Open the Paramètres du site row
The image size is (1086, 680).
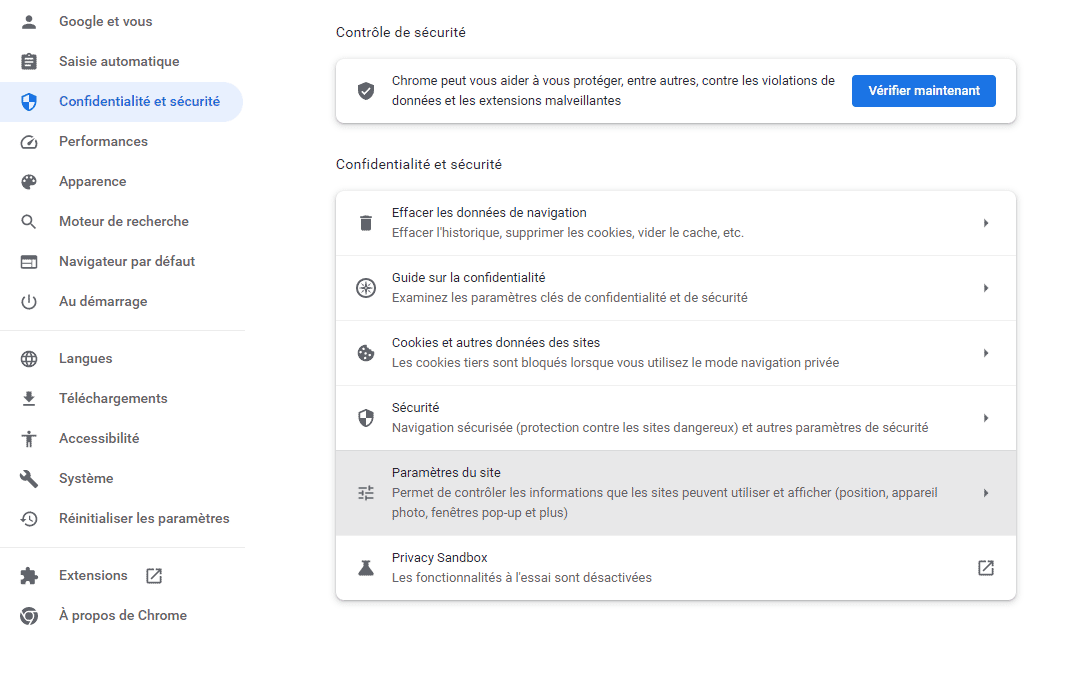coord(660,493)
